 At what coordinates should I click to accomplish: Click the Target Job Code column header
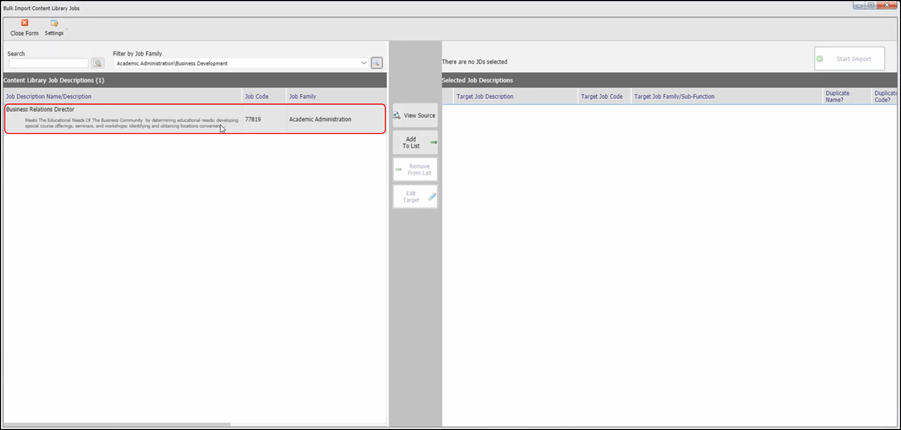603,96
